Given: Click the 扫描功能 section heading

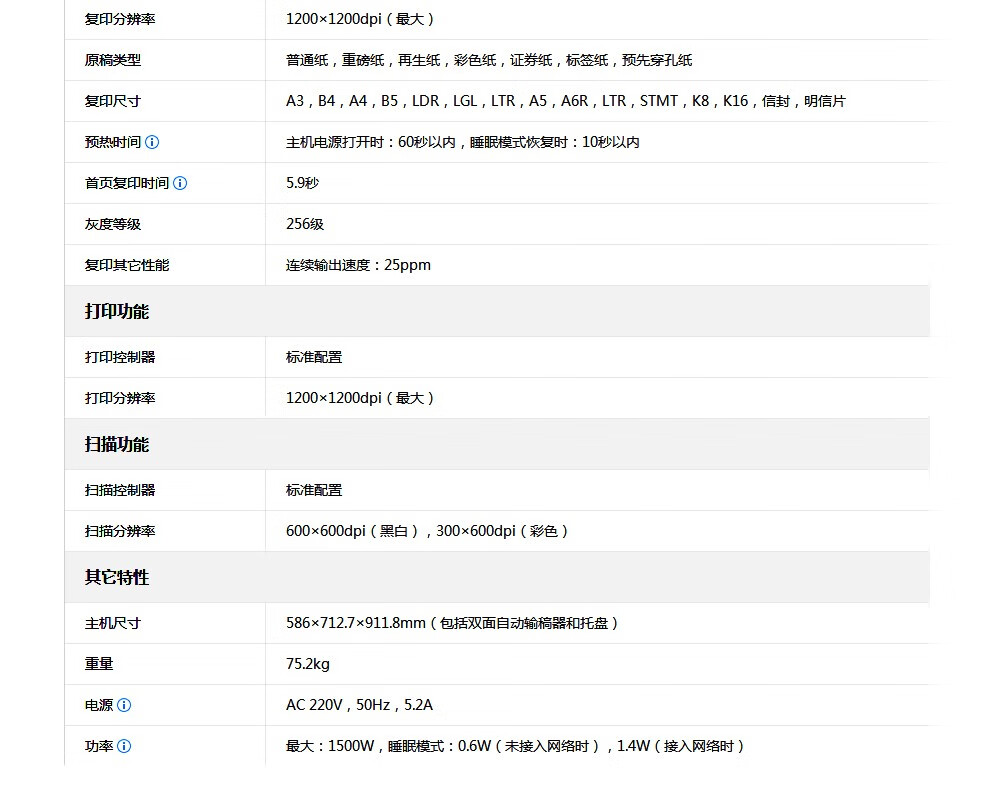Looking at the screenshot, I should click(117, 444).
